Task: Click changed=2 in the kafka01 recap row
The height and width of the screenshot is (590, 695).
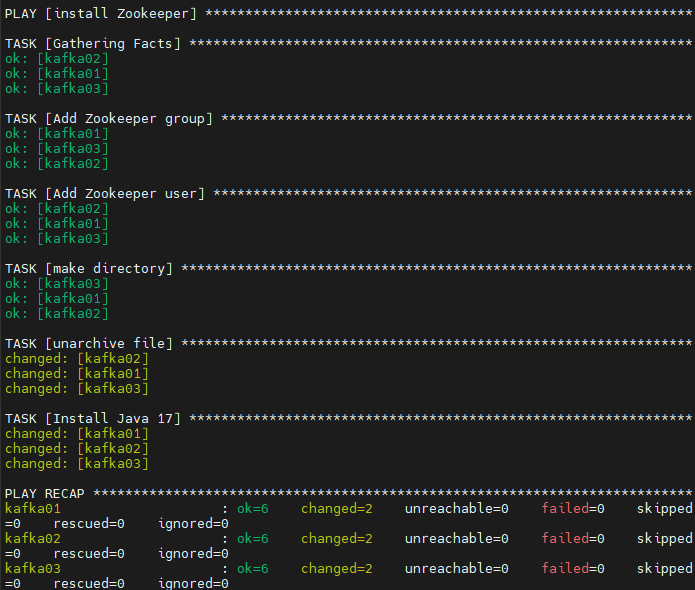Action: click(337, 508)
